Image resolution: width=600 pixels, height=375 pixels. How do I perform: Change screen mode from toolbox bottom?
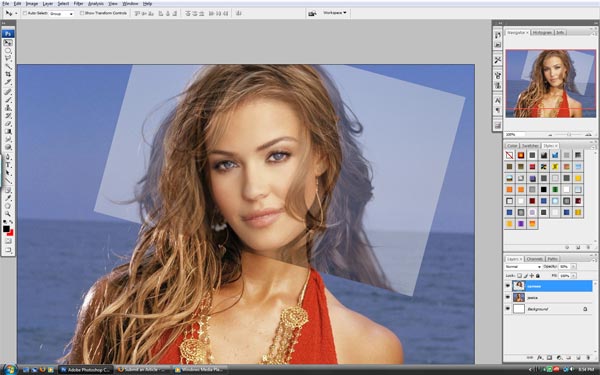pyautogui.click(x=8, y=250)
